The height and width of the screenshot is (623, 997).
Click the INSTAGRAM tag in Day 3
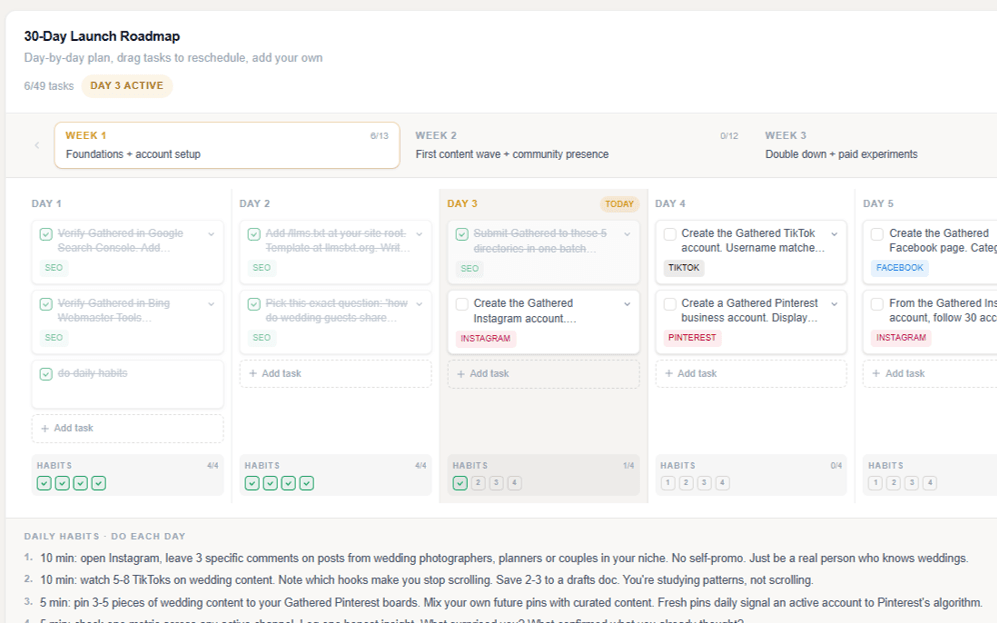click(485, 338)
